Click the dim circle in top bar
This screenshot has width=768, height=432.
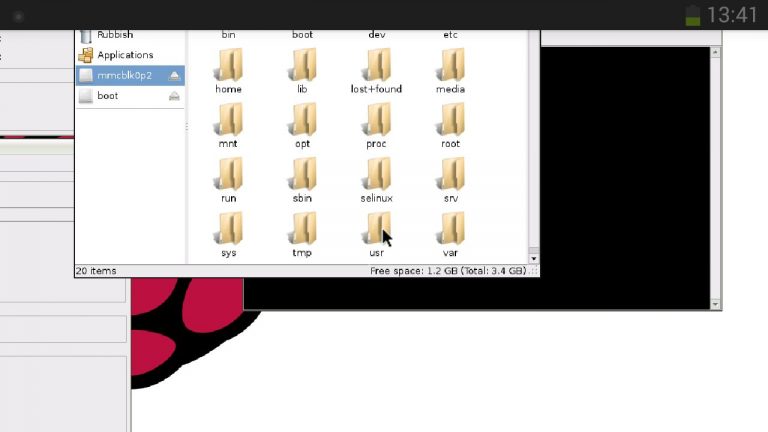point(19,17)
